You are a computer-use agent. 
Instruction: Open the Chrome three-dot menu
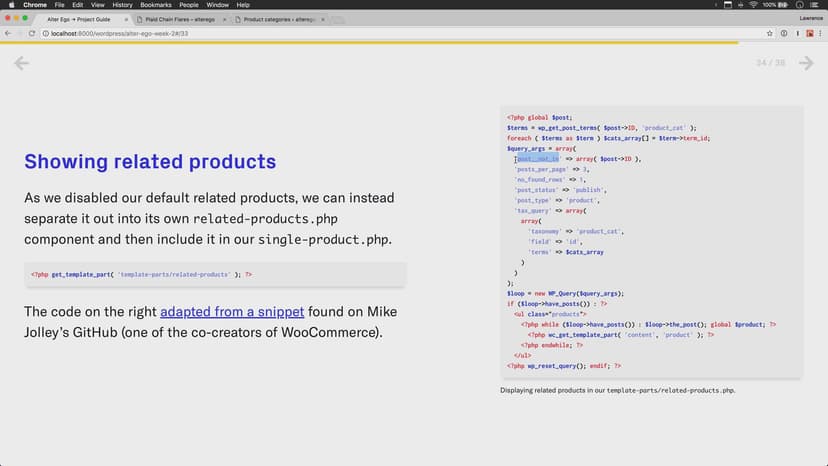pos(820,33)
